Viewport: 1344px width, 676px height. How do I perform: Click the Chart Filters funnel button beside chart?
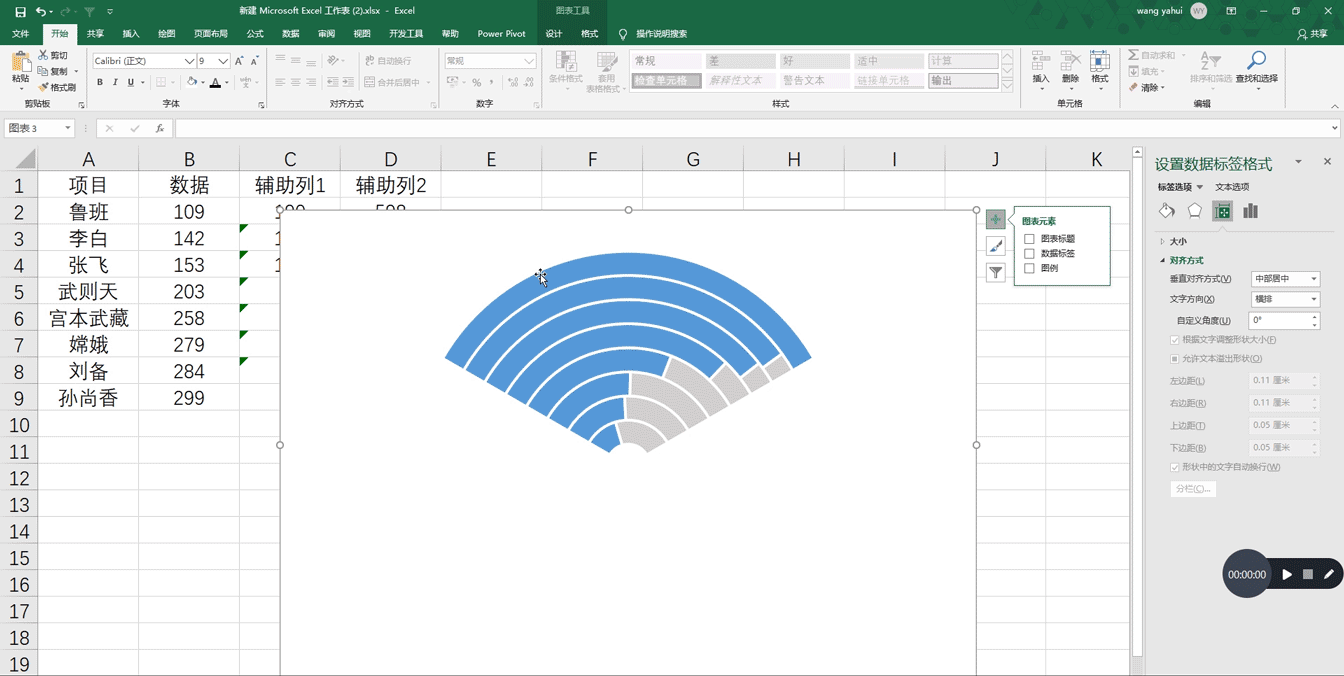tap(995, 272)
